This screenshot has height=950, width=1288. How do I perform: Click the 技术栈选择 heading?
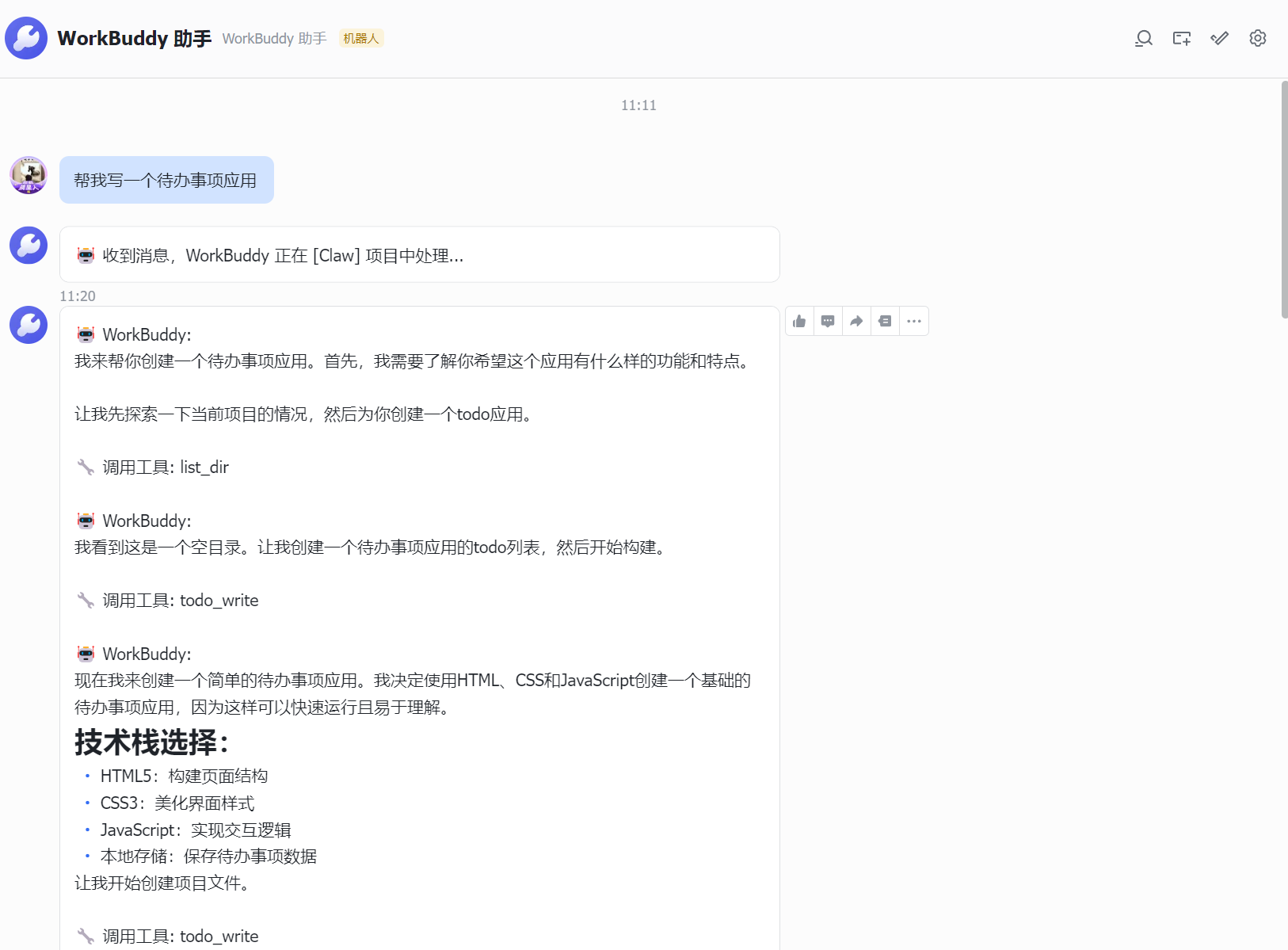pos(153,742)
